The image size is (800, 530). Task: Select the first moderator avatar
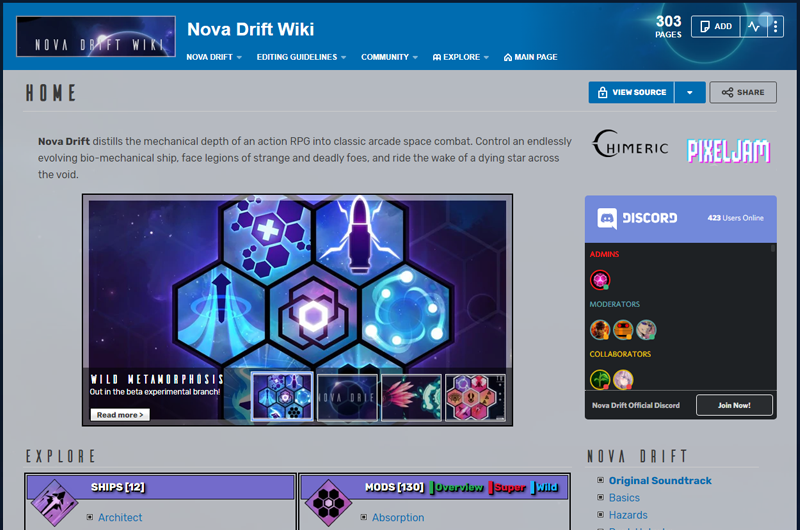coord(600,330)
